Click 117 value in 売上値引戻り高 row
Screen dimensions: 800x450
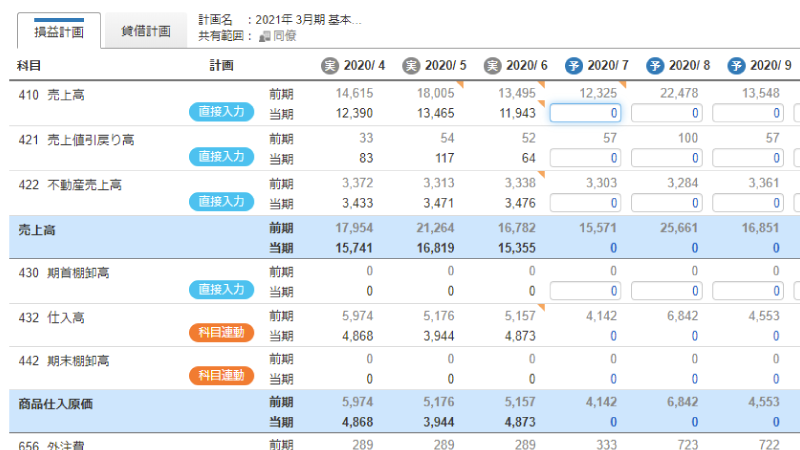tap(444, 158)
